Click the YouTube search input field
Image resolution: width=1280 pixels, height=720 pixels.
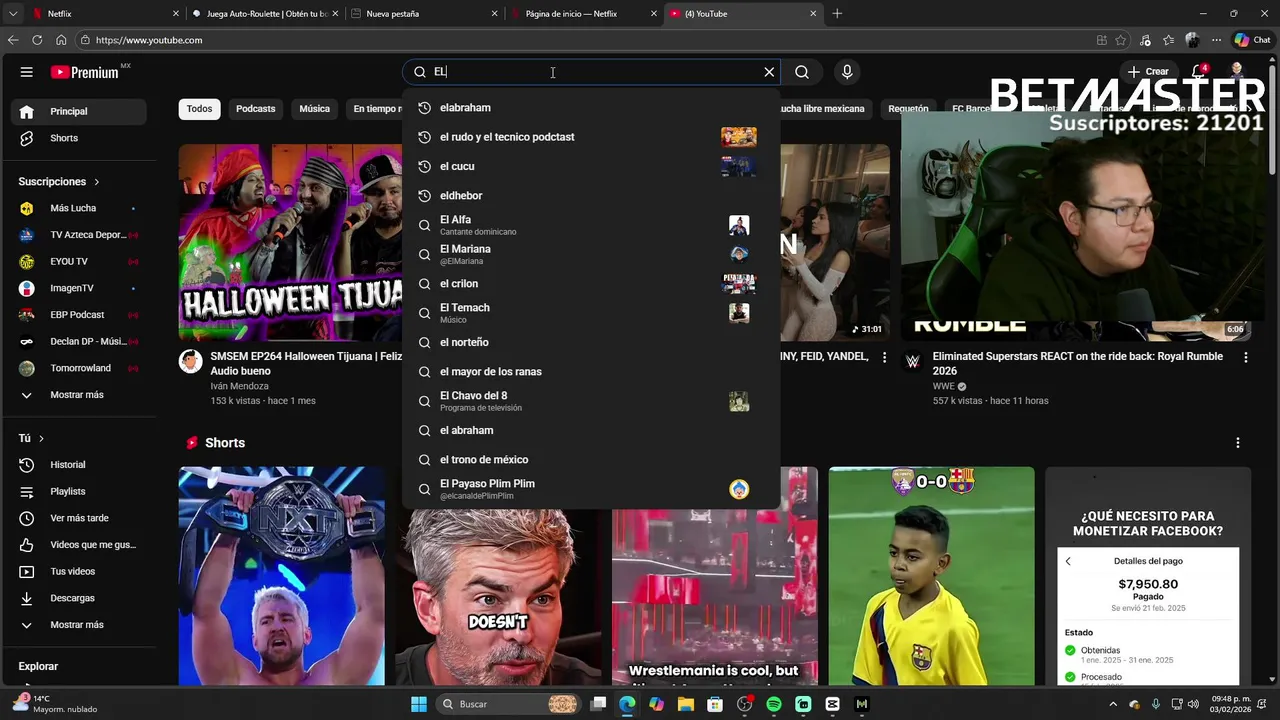pos(590,72)
